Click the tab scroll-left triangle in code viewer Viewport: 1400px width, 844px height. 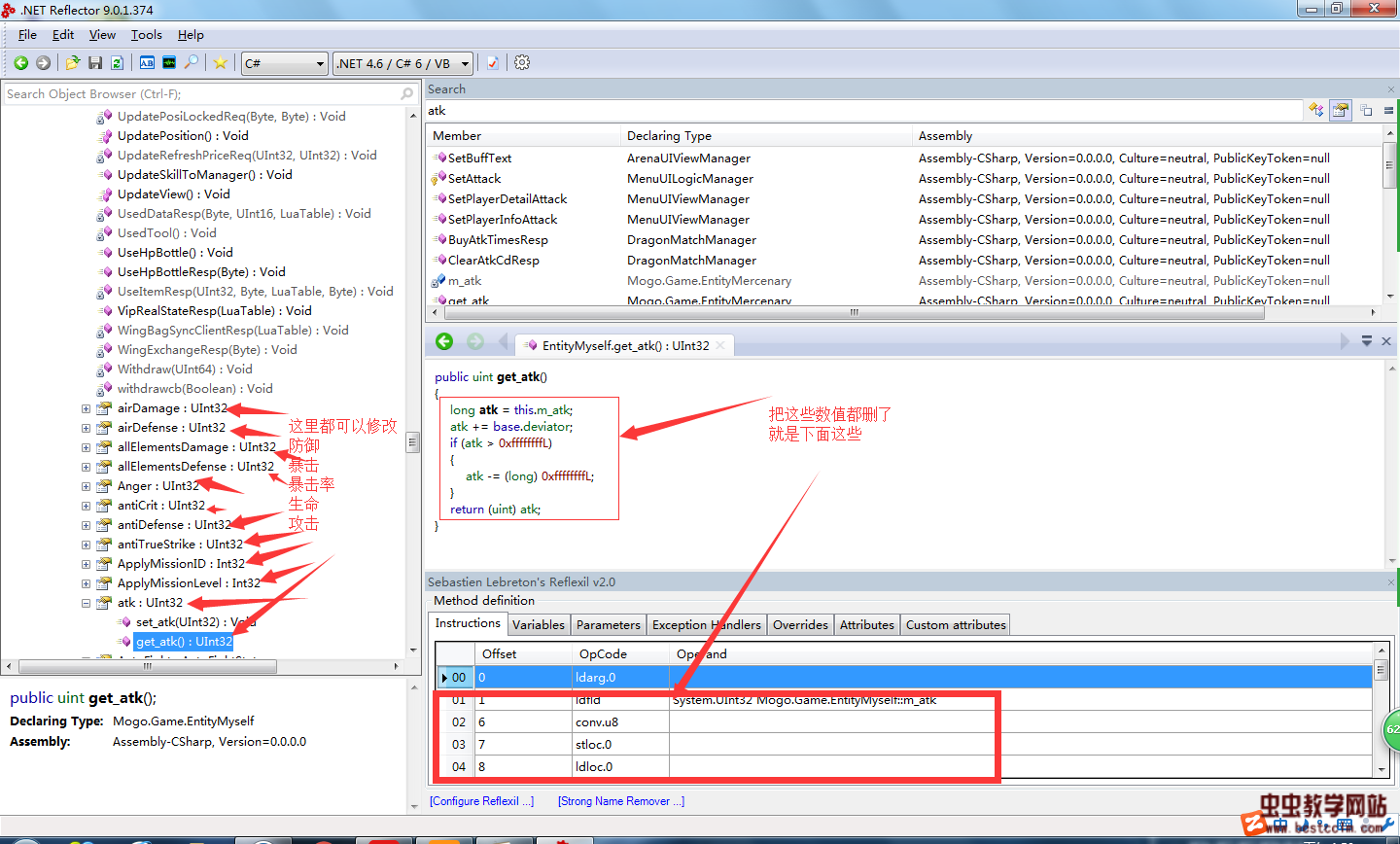tap(503, 341)
